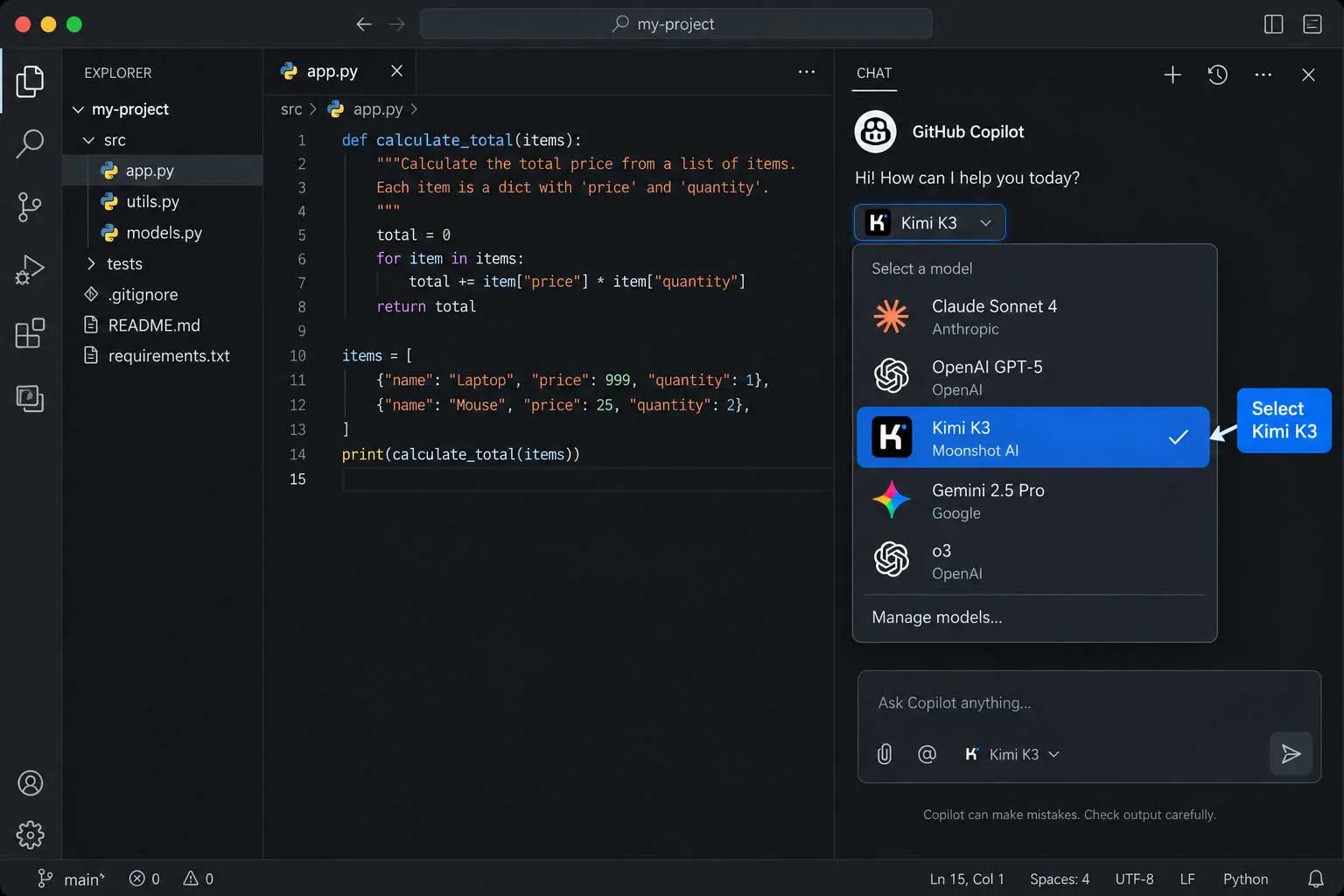Change the LF end of line sequence

(x=1187, y=879)
